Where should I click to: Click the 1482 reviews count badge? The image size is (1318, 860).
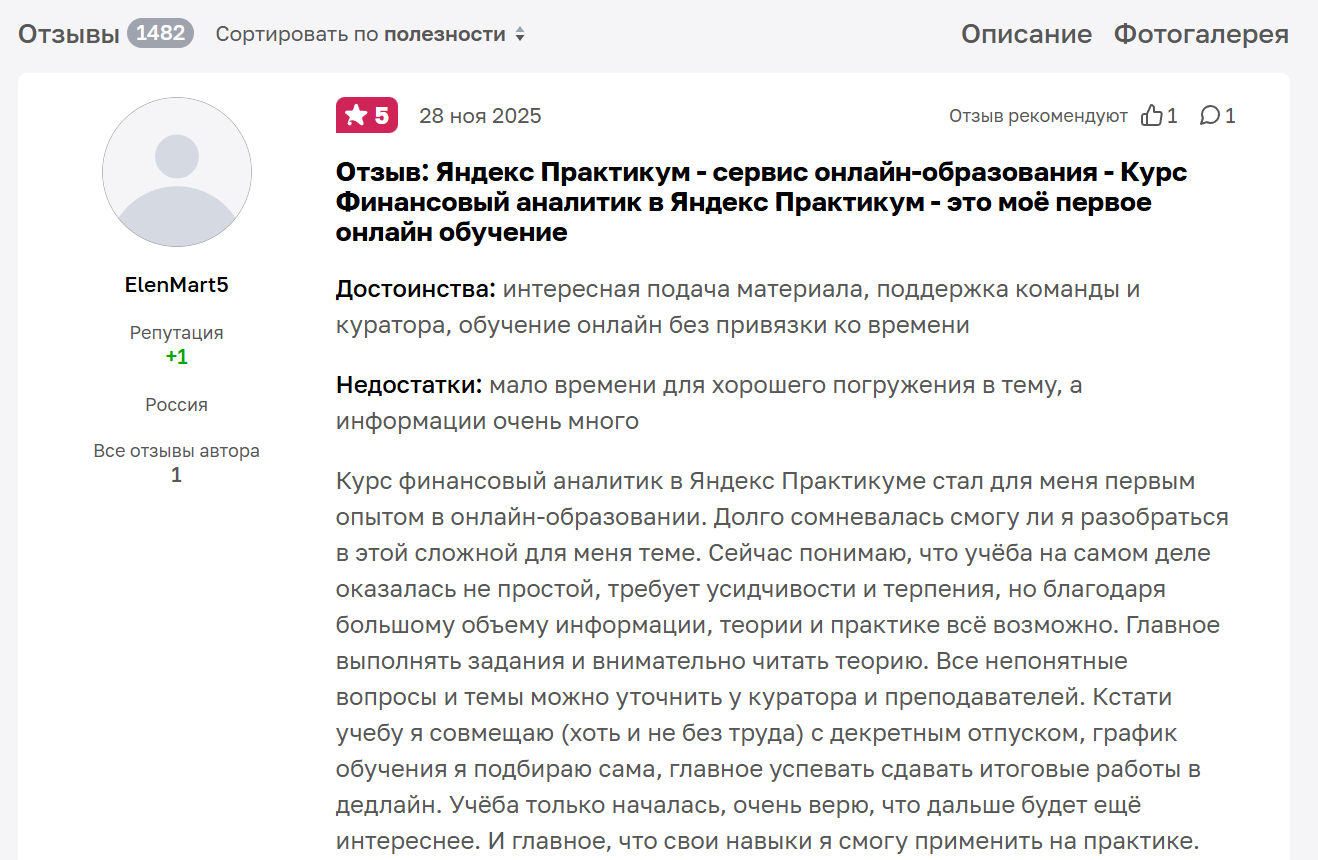pyautogui.click(x=160, y=33)
